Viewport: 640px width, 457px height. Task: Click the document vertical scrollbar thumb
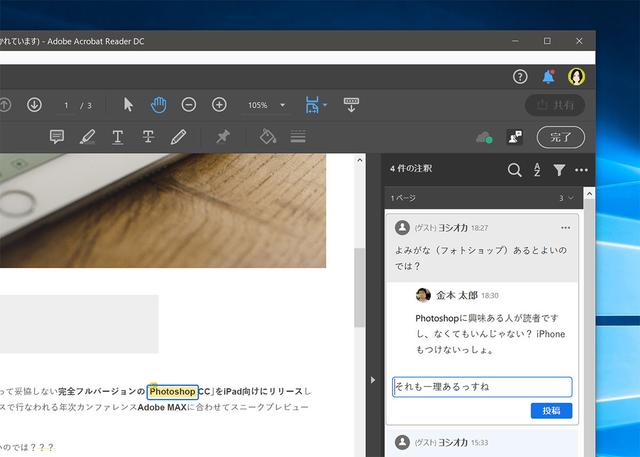(360, 287)
